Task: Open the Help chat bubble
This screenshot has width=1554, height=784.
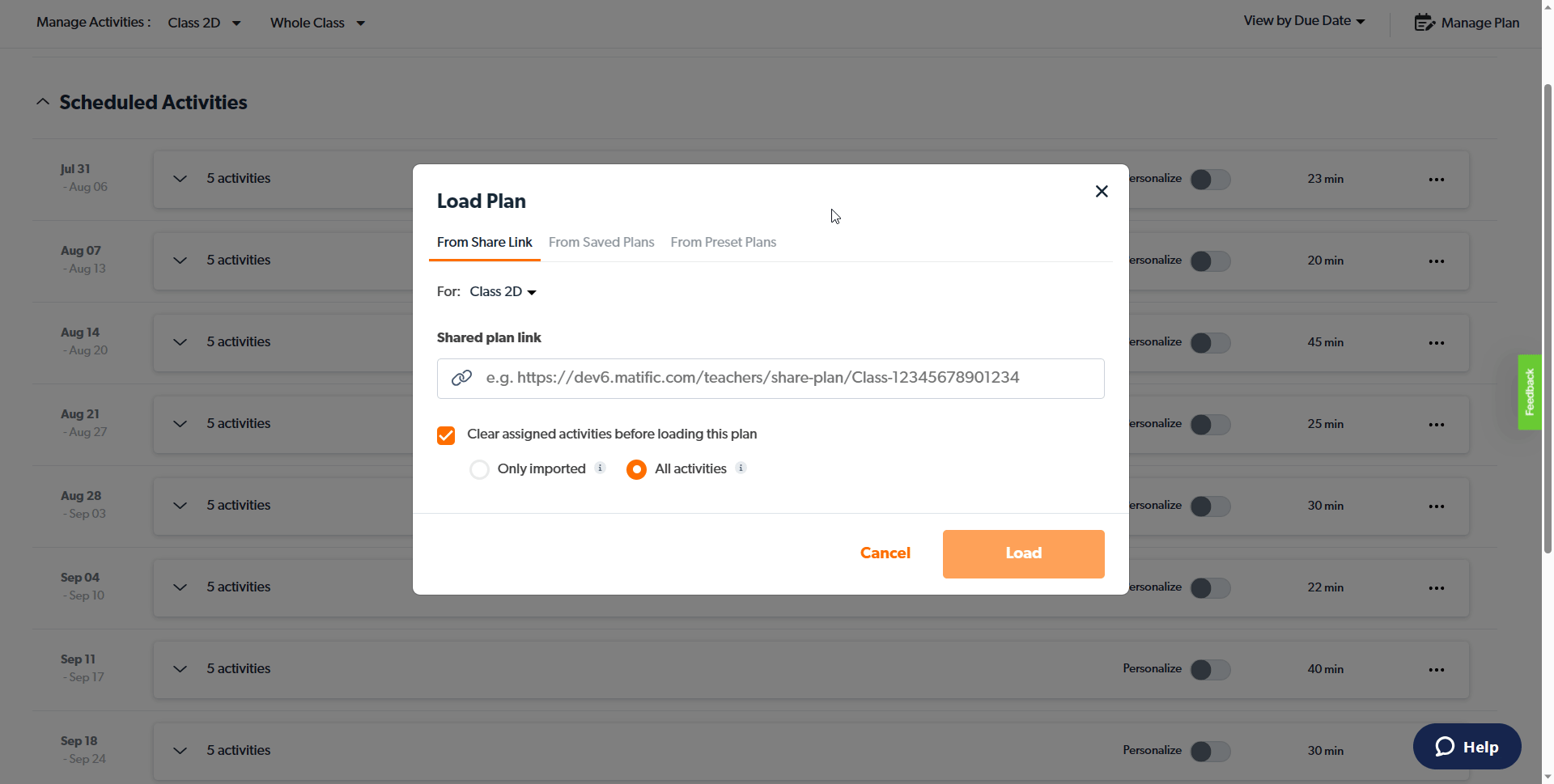Action: [x=1467, y=746]
